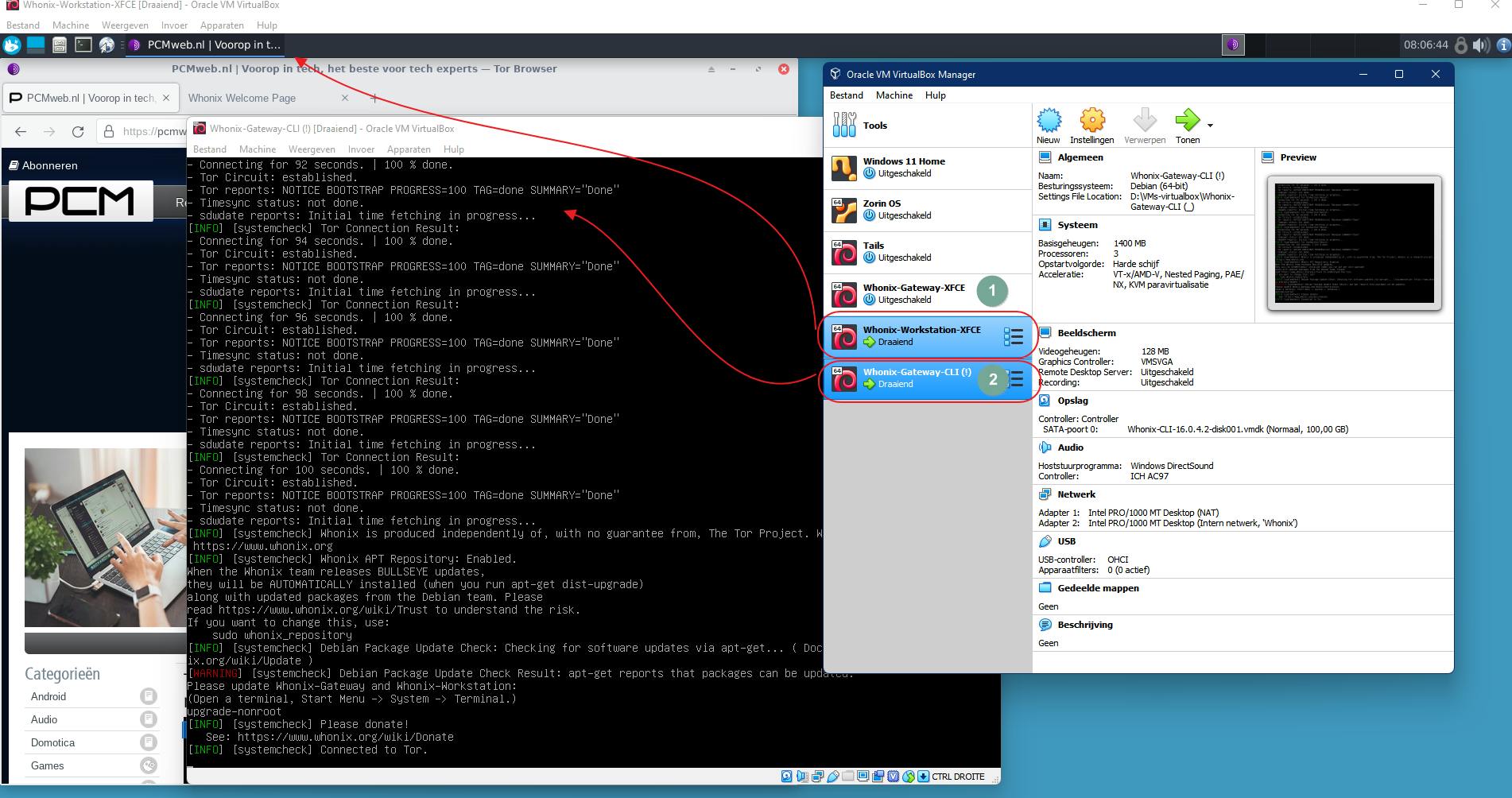Reload the page in Tor Browser
The image size is (1512, 798).
click(78, 131)
